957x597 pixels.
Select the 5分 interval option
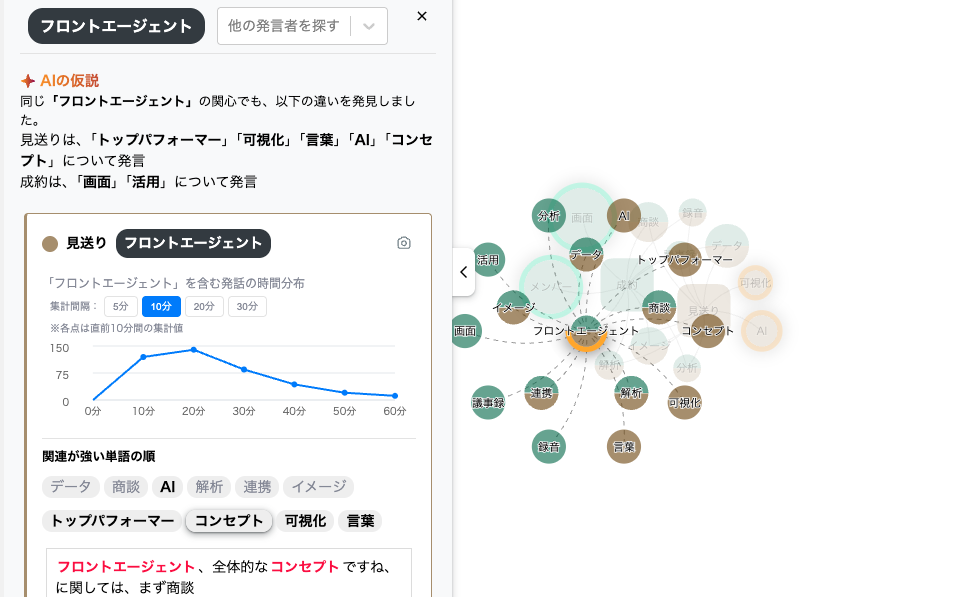click(x=121, y=307)
